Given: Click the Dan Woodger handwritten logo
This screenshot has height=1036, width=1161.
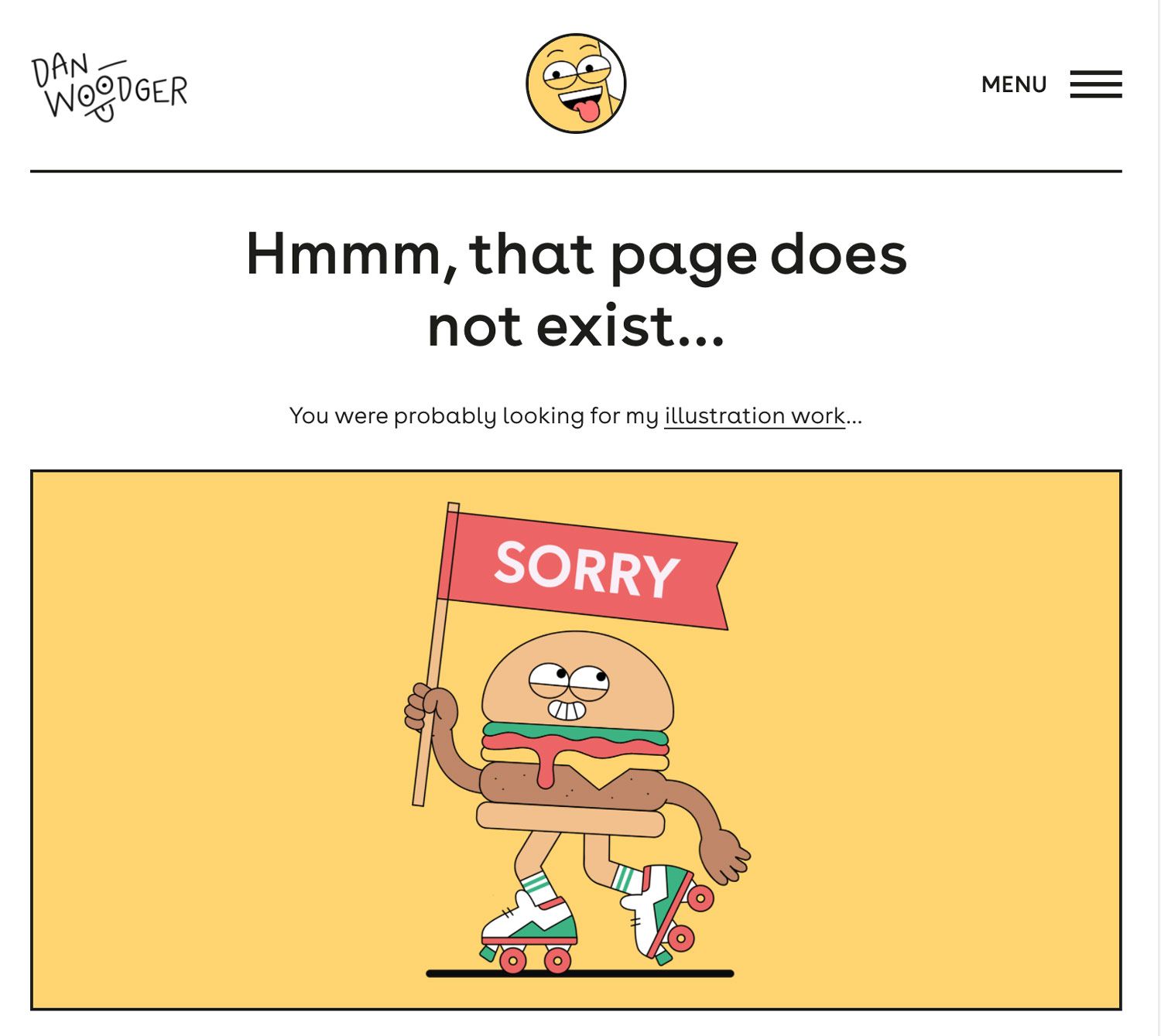Looking at the screenshot, I should point(109,87).
